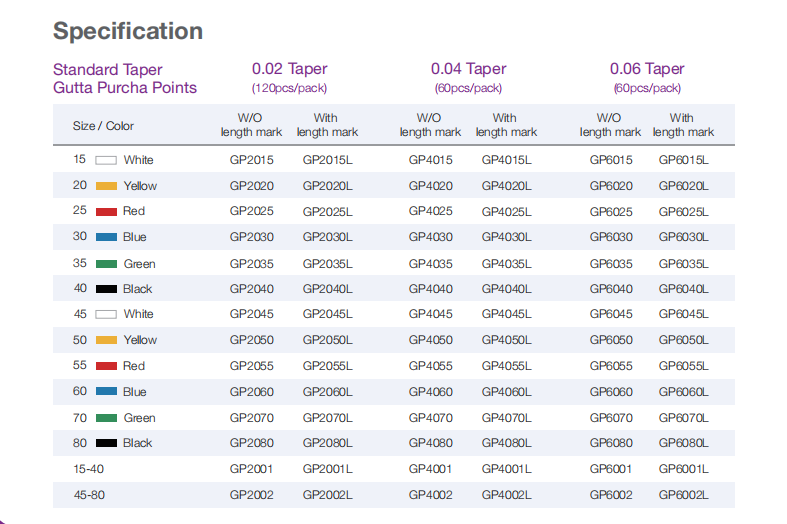
Task: Select product code GP2001L in 15-40 row
Action: tap(327, 469)
